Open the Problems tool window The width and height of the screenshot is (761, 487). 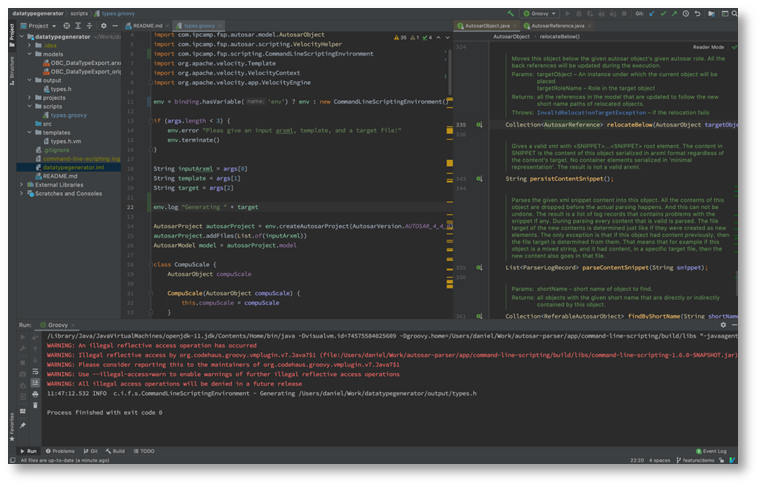[60, 452]
